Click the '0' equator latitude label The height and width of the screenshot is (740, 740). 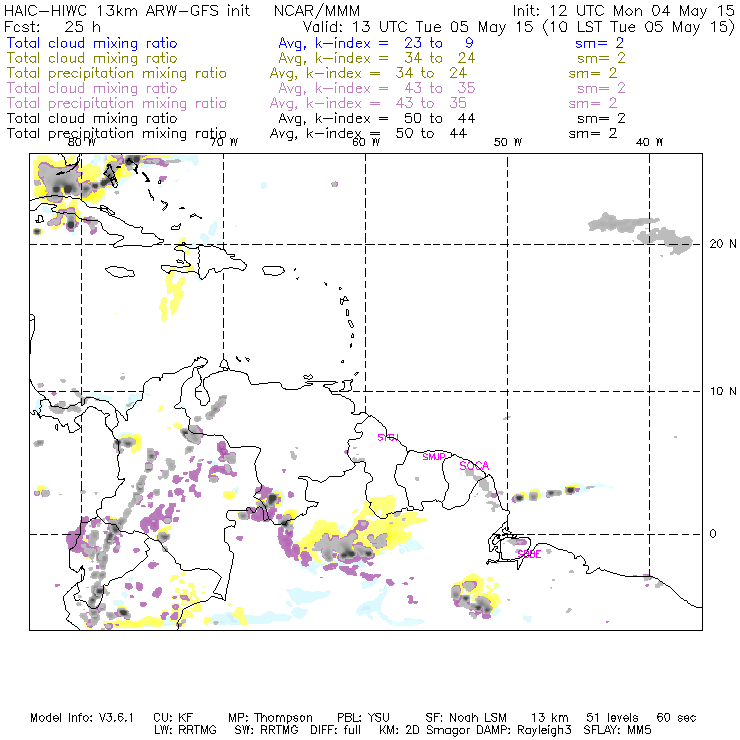(x=713, y=534)
